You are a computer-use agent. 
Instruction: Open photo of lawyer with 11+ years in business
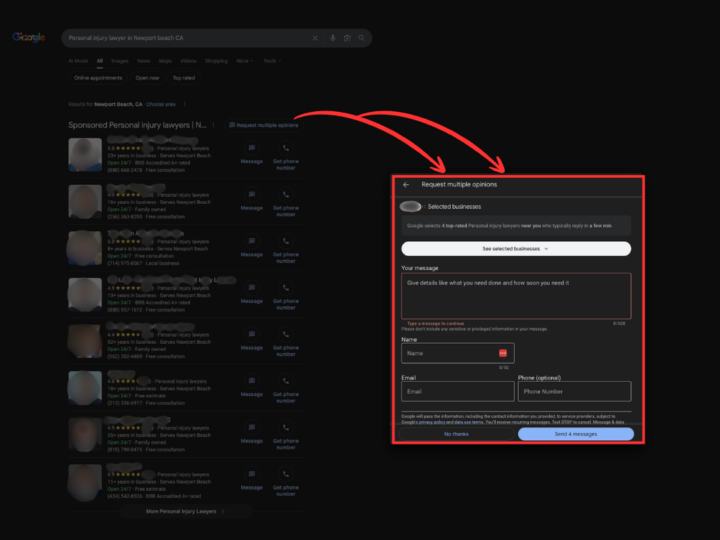point(85,482)
